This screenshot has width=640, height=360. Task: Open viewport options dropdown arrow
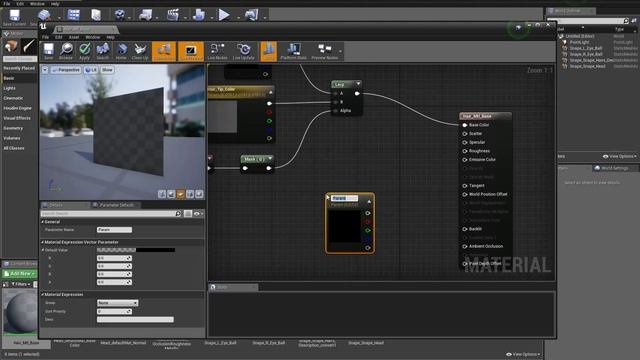pos(45,70)
